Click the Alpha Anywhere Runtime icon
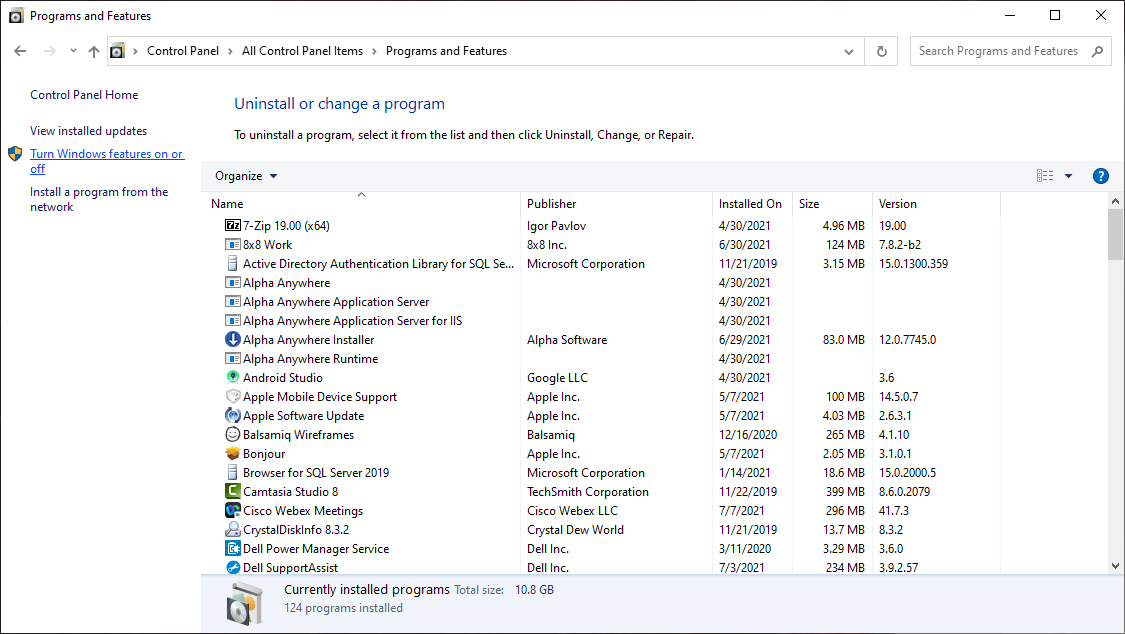This screenshot has width=1125, height=634. (x=232, y=359)
